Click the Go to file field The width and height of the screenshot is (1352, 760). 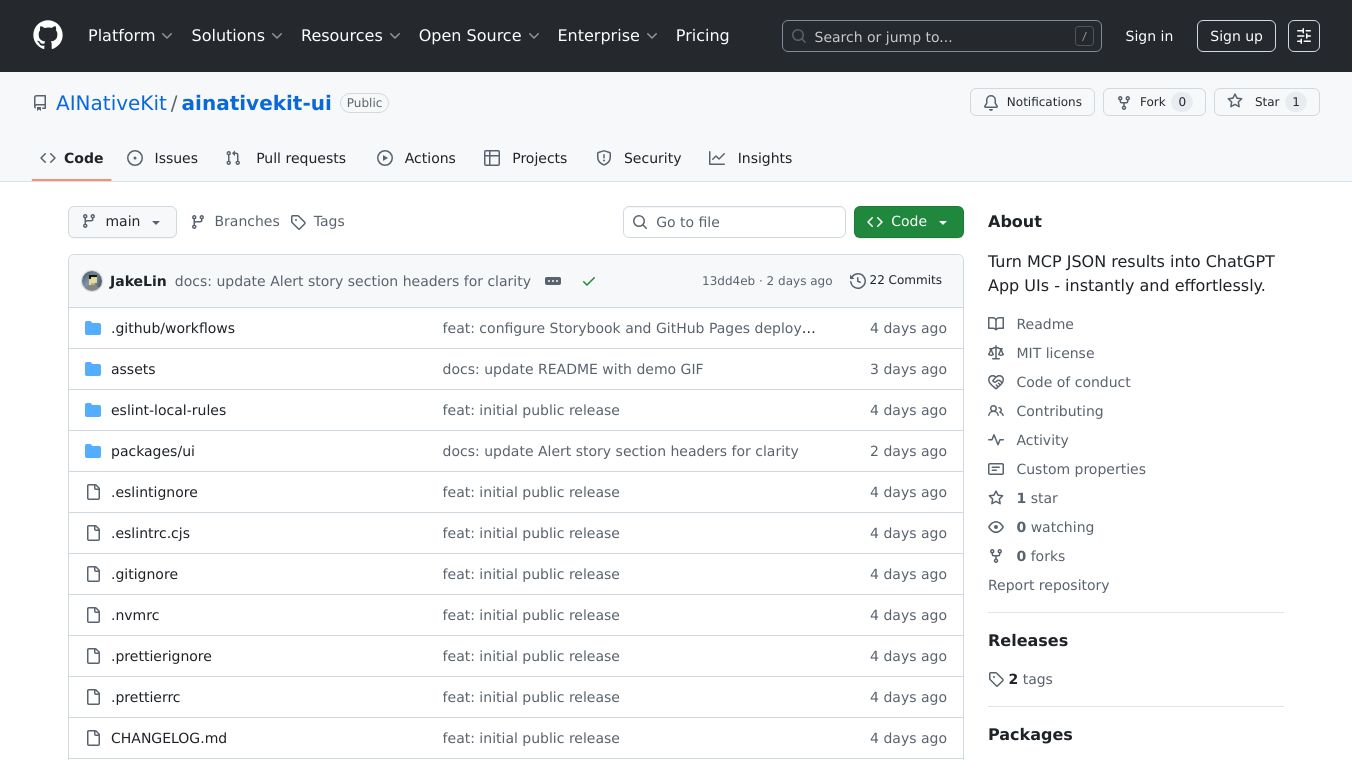pos(734,222)
